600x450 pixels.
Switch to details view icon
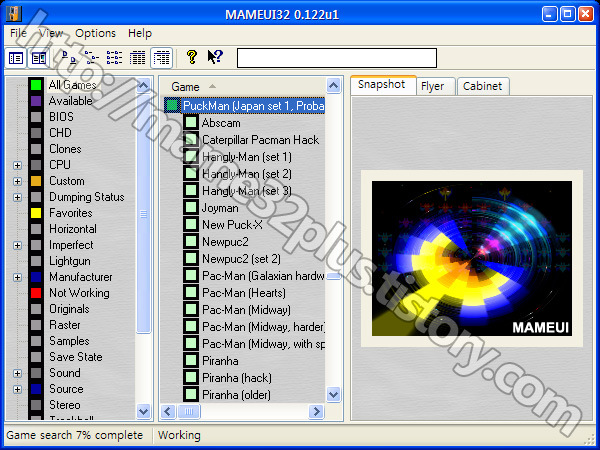[x=137, y=58]
